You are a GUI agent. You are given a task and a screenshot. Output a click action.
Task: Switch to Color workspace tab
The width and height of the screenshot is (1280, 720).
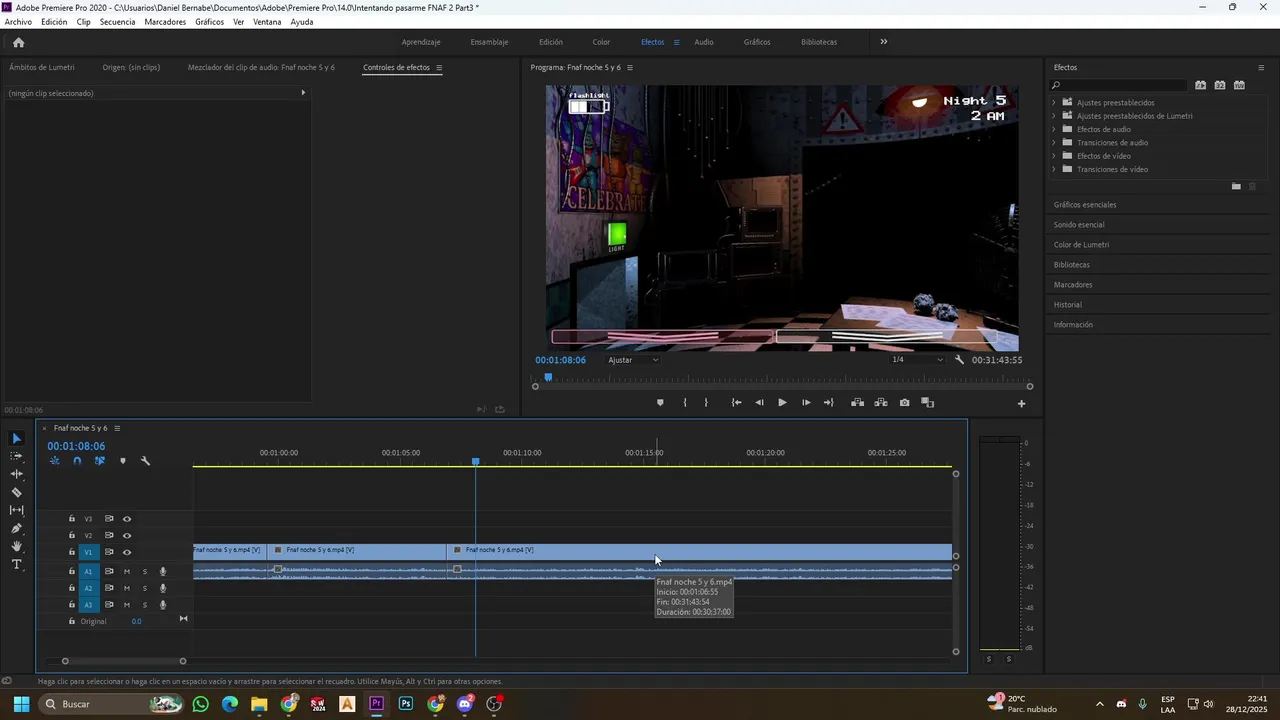(601, 42)
